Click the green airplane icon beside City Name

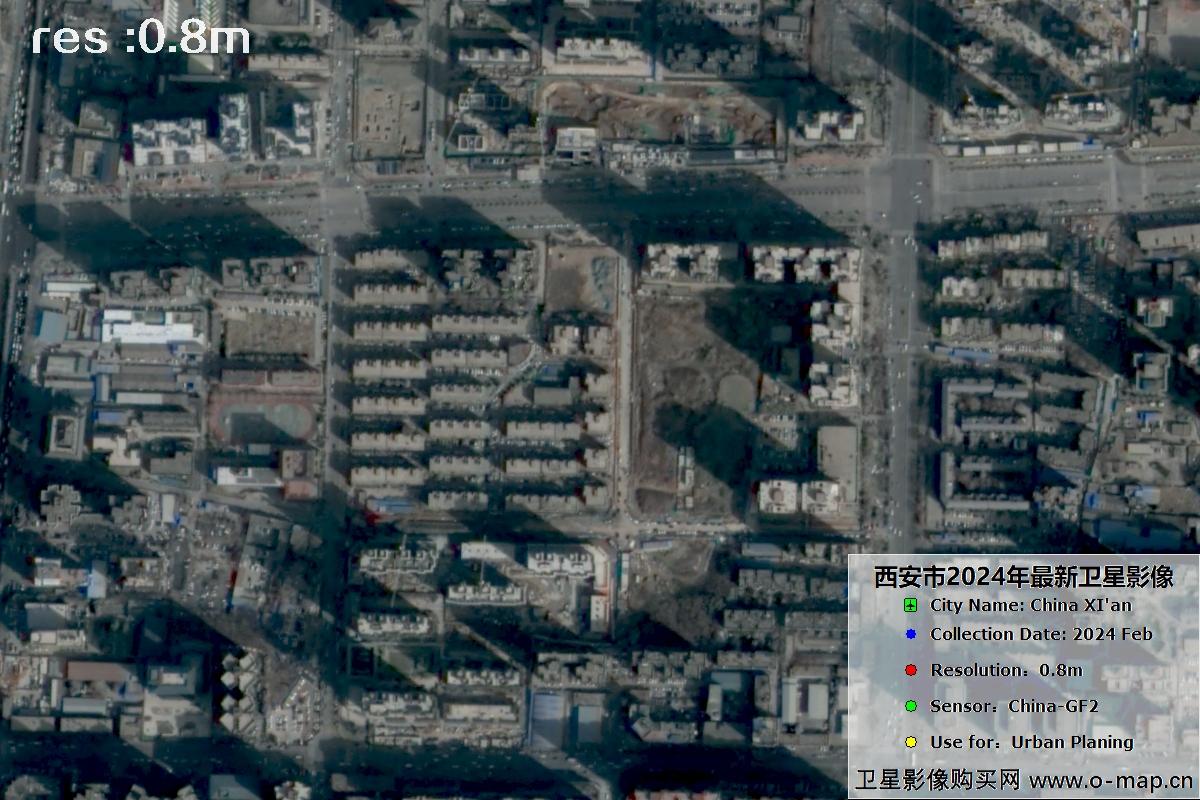[x=910, y=605]
